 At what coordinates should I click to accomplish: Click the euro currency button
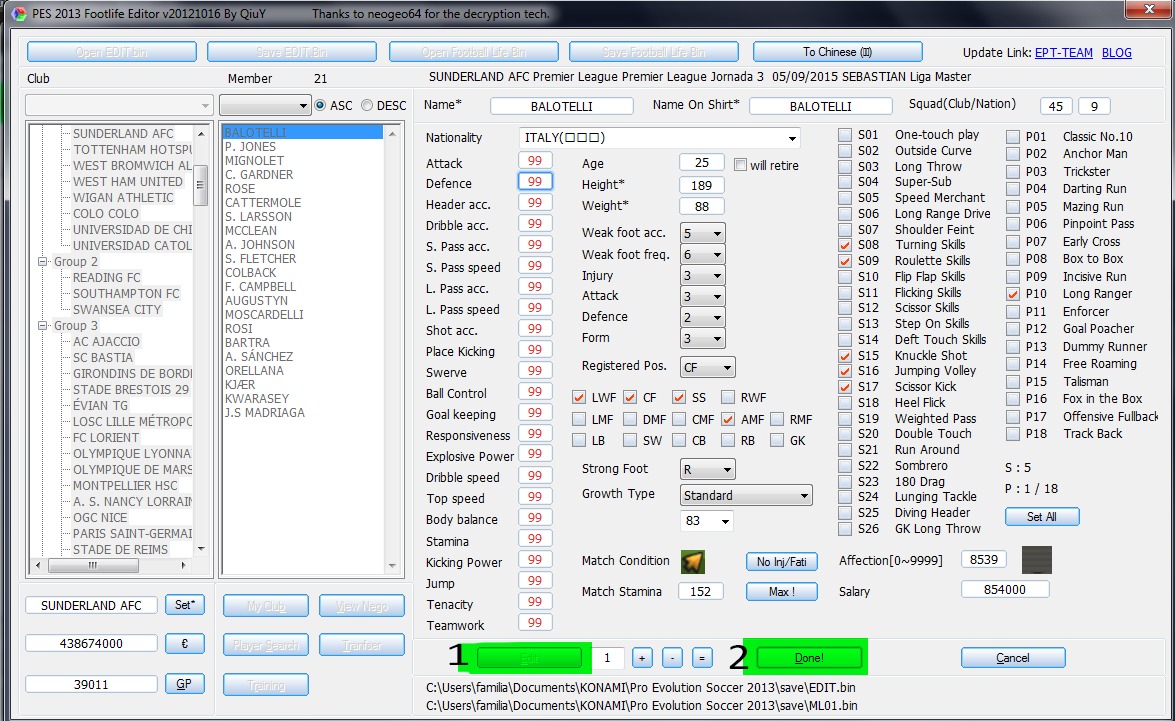184,644
